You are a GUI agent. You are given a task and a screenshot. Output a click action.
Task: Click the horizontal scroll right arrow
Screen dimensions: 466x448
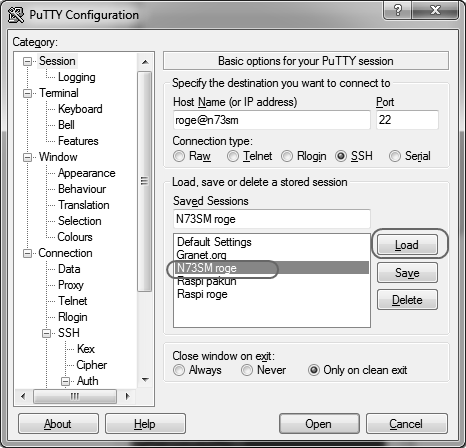pyautogui.click(x=128, y=396)
